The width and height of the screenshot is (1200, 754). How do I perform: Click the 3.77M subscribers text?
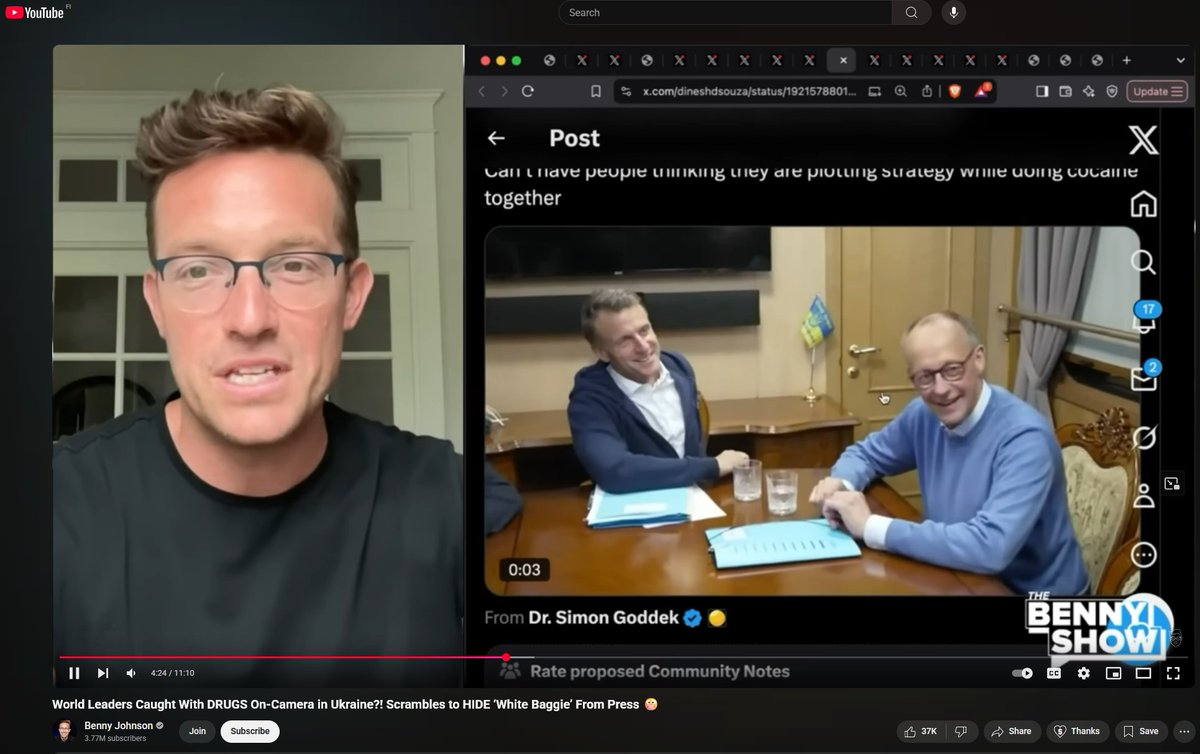click(115, 738)
